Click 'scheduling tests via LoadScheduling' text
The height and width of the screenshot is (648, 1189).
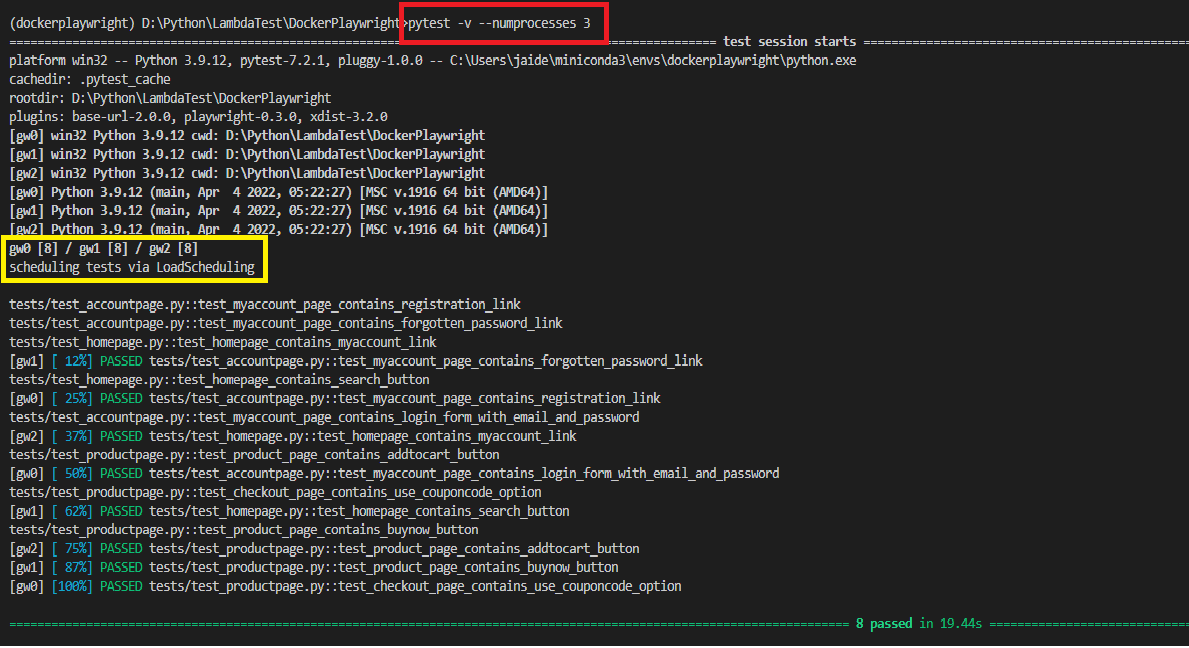132,268
